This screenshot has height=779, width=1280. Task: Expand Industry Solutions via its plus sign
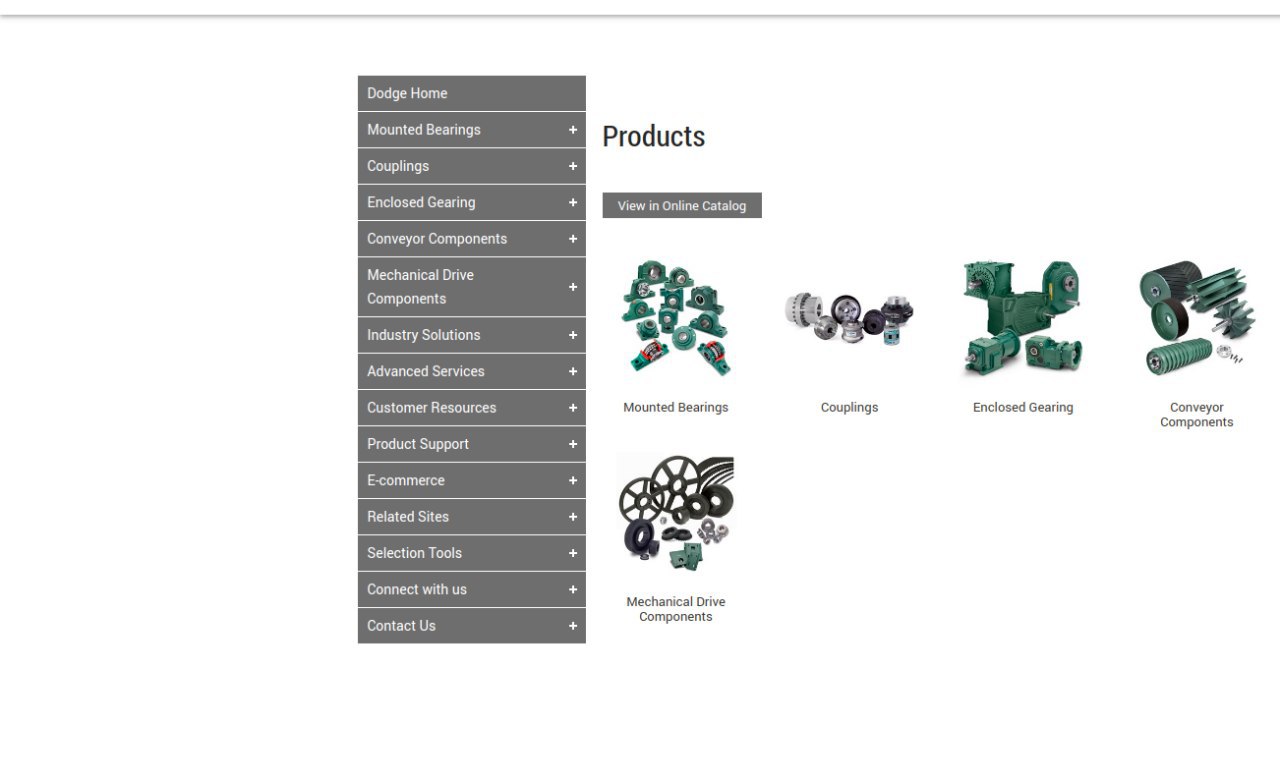point(573,335)
